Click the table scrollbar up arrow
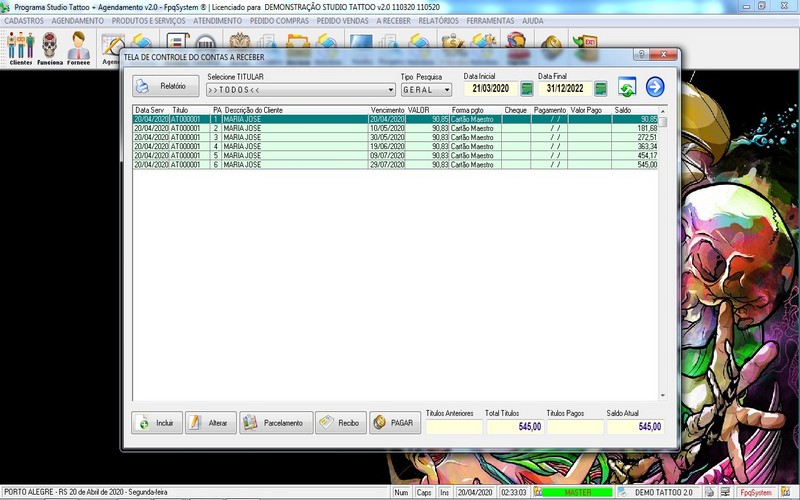The height and width of the screenshot is (500, 800). coord(663,111)
